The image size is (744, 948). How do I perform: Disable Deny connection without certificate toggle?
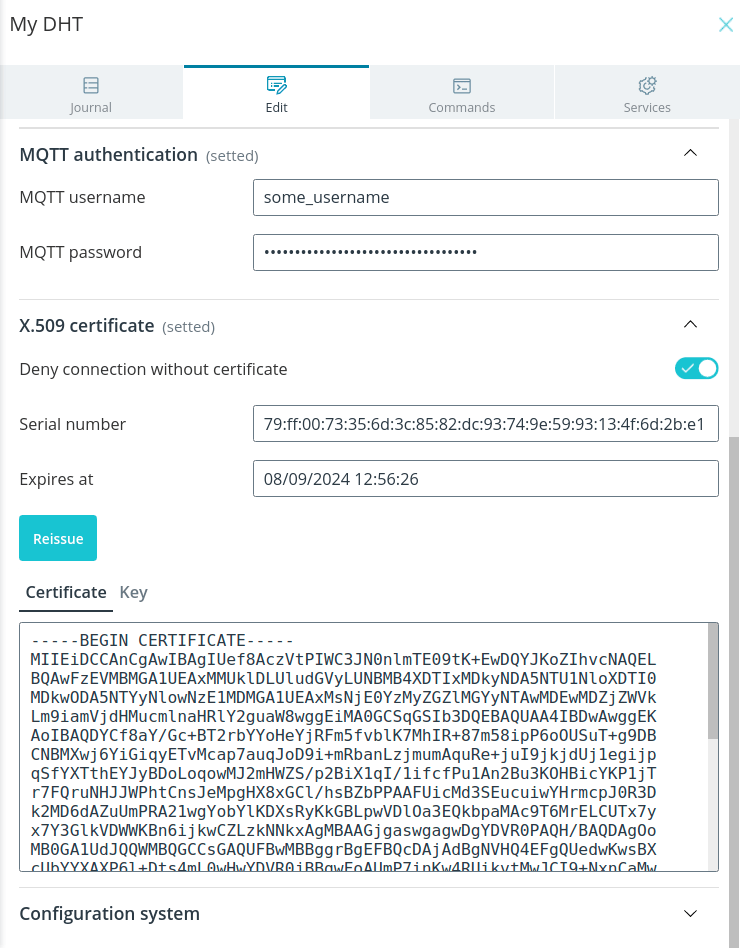pos(696,368)
